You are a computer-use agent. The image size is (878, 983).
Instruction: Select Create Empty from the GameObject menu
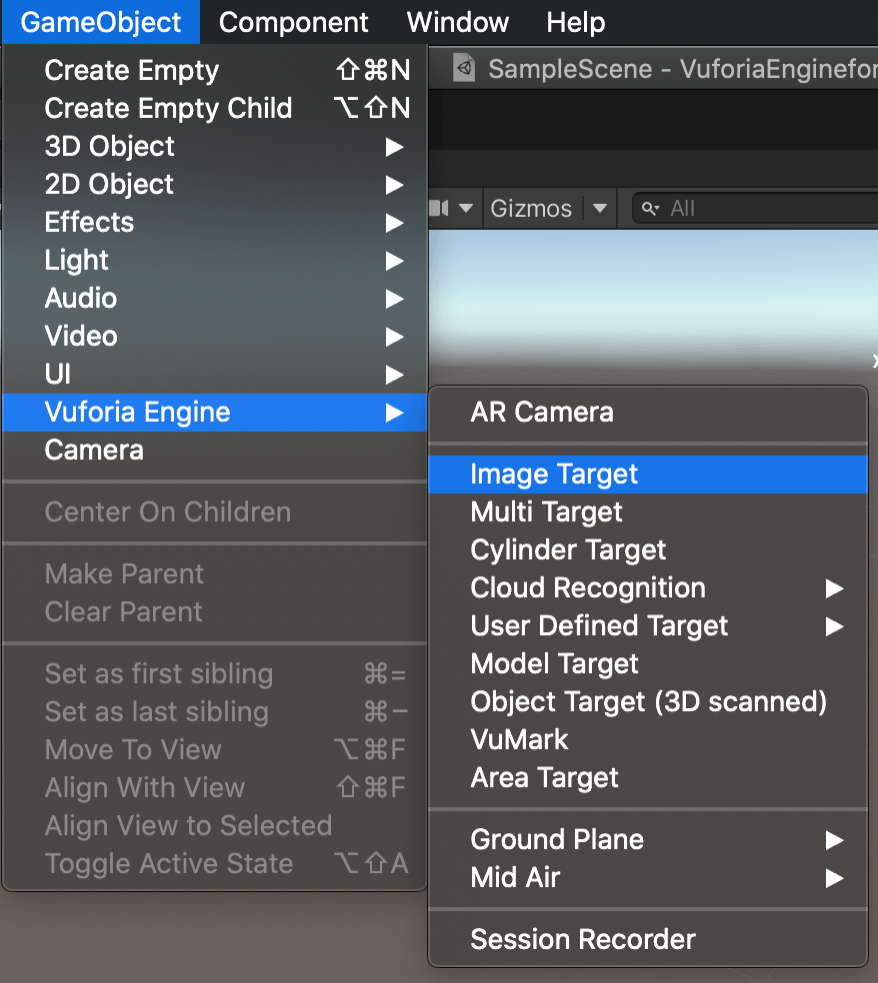[x=131, y=70]
